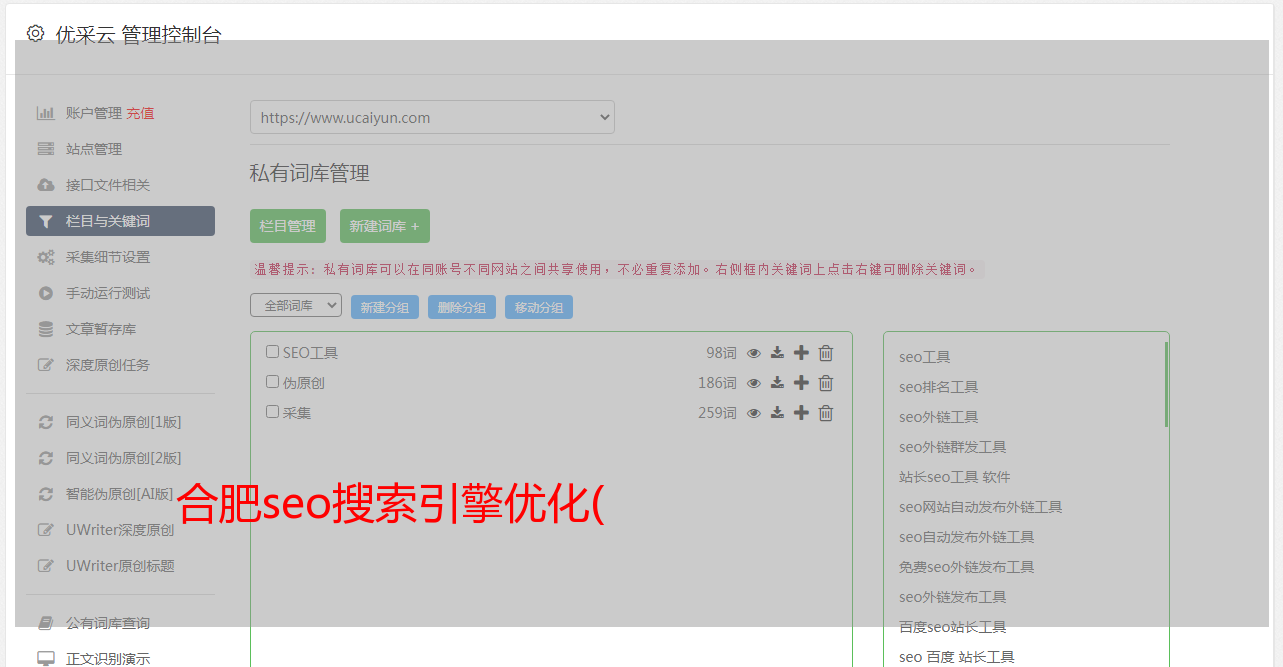Click the keyword seo自动发布外链工具
This screenshot has height=667, width=1283.
tap(966, 537)
